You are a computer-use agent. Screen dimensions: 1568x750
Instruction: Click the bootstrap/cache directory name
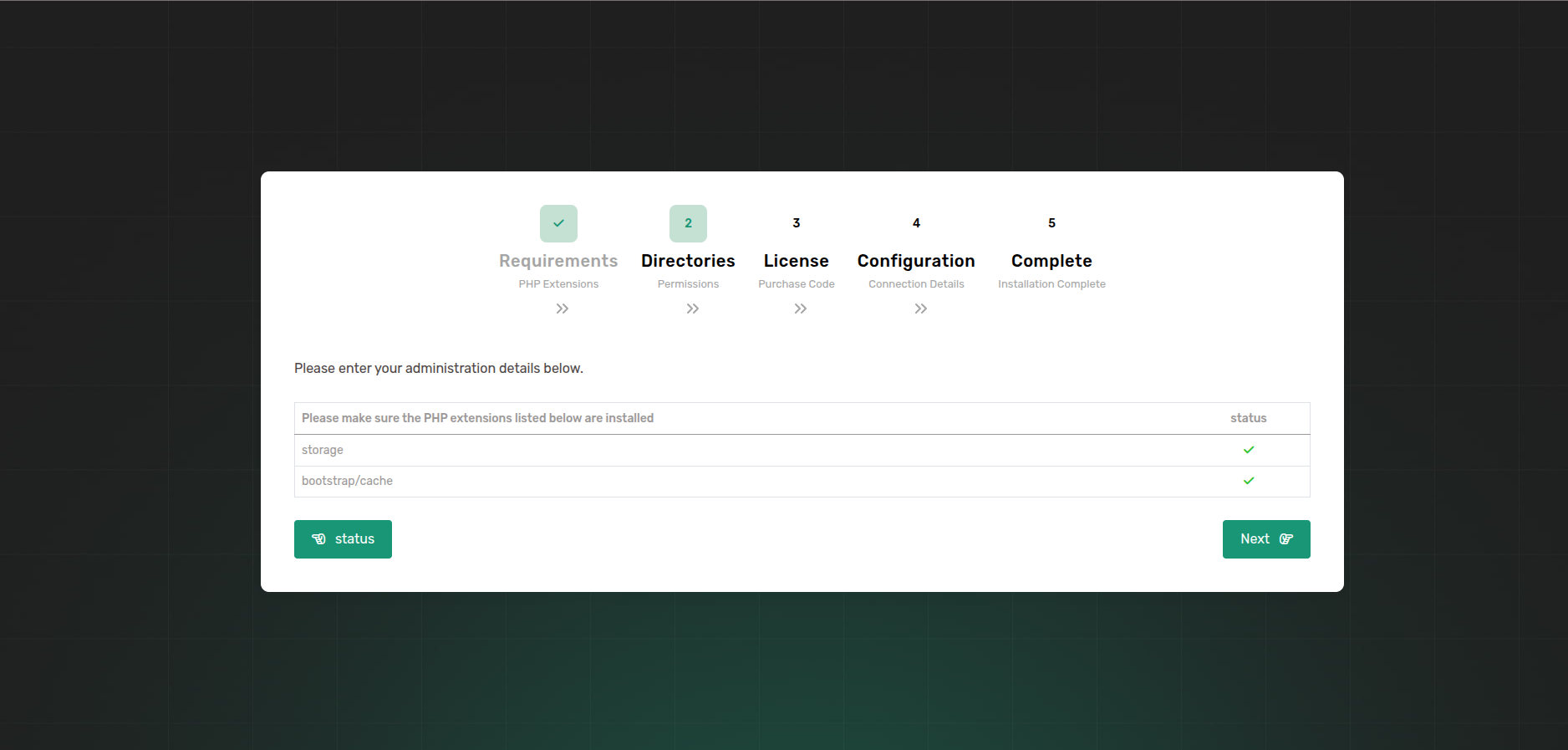347,481
